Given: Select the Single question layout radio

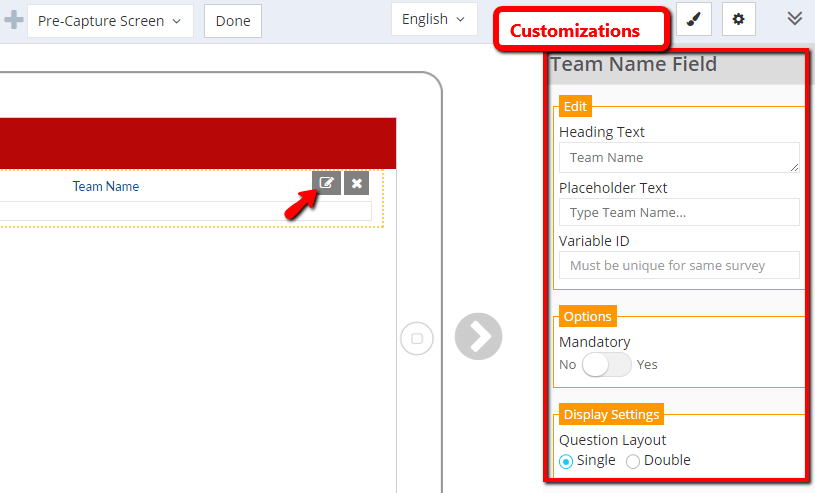Looking at the screenshot, I should coord(566,461).
